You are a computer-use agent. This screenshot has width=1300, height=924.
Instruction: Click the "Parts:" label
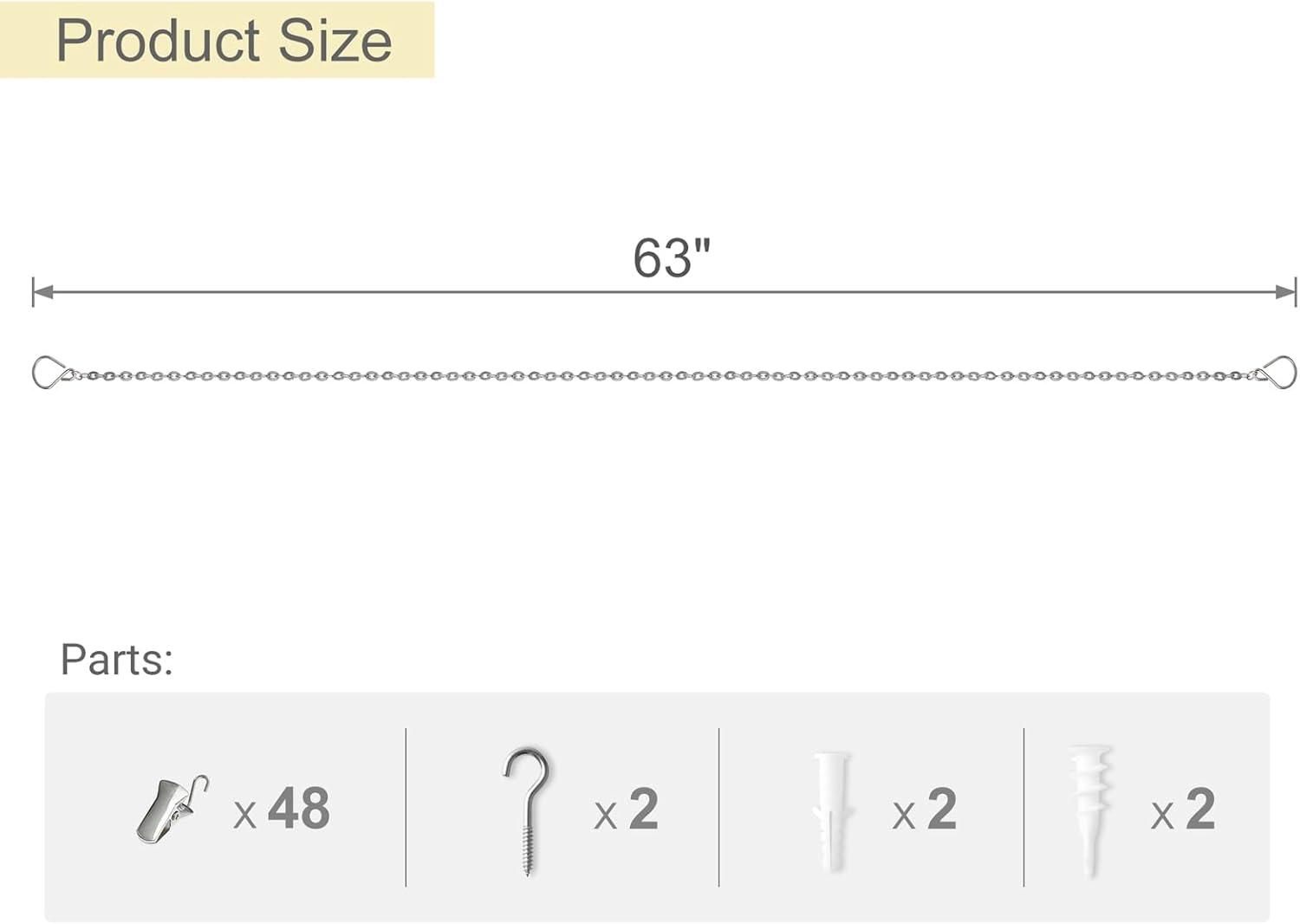(x=116, y=660)
